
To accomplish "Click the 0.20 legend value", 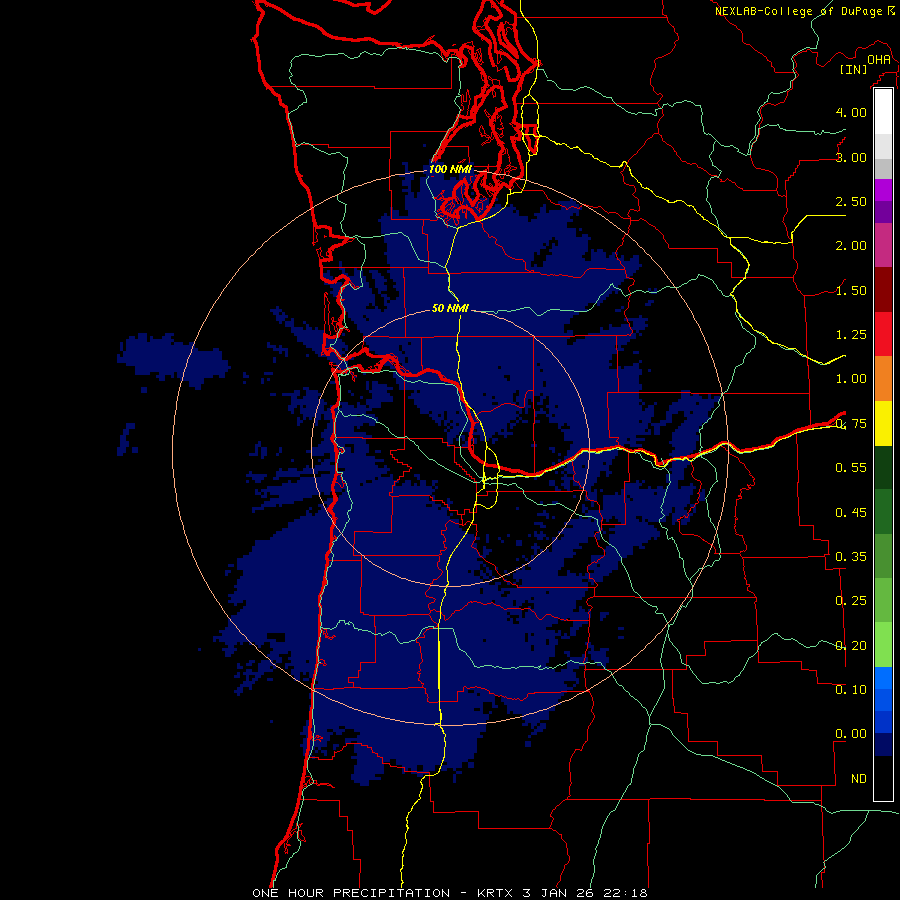I will 851,646.
